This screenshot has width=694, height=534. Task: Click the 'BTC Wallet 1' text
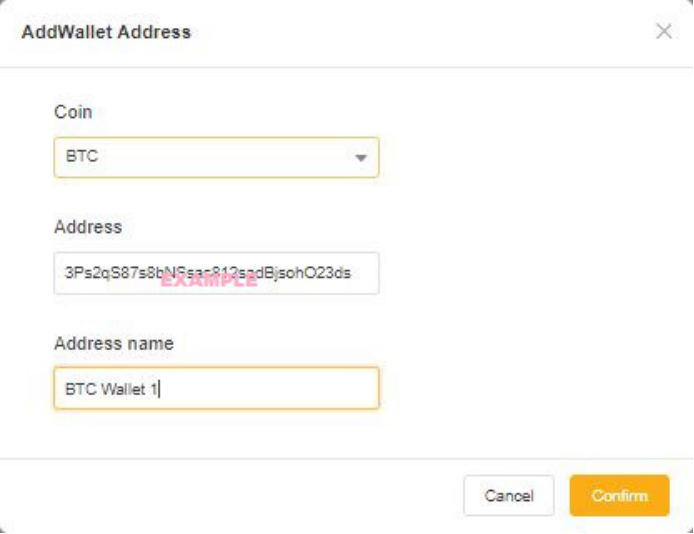click(112, 389)
